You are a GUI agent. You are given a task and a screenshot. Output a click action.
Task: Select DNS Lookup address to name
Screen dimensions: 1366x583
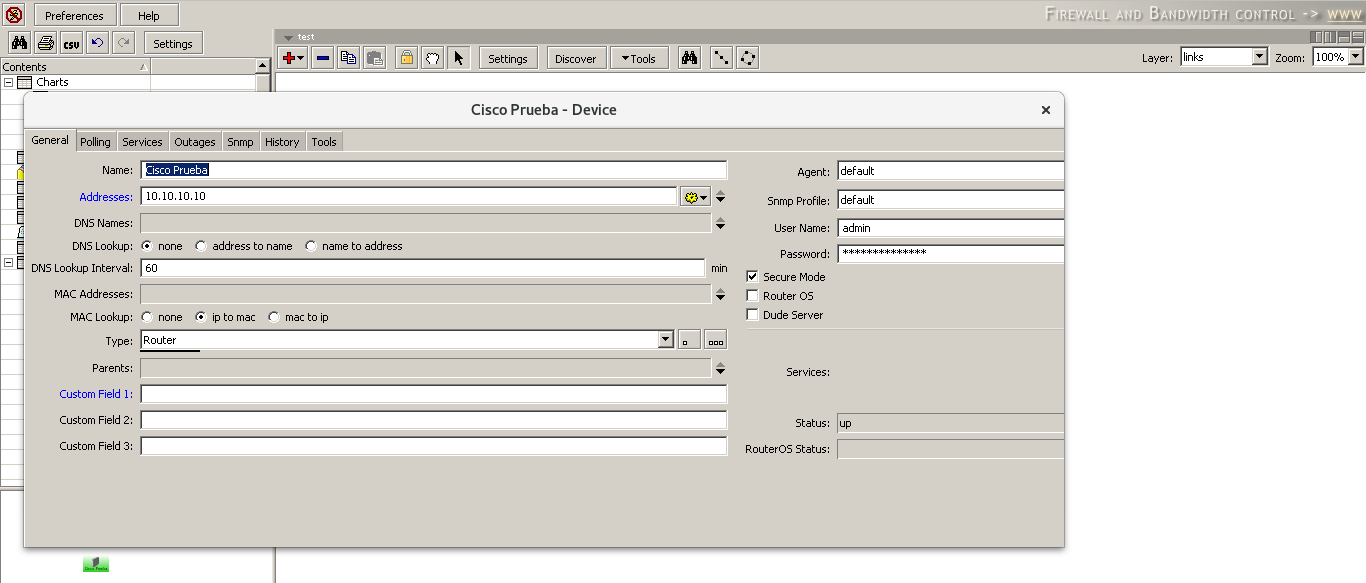click(x=201, y=246)
